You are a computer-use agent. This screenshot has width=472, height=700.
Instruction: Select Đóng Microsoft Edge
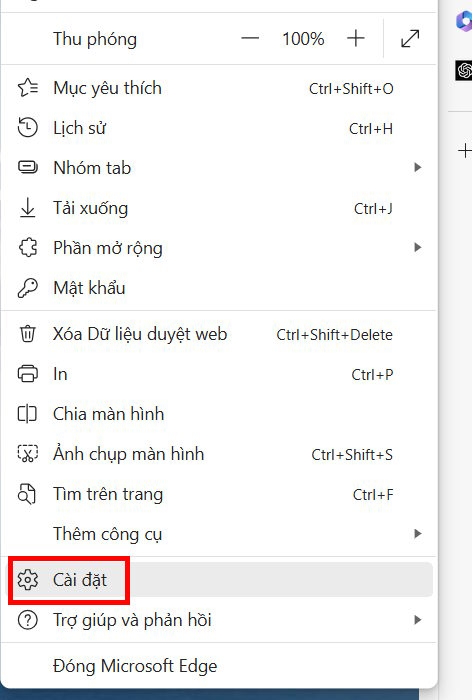[x=219, y=666]
